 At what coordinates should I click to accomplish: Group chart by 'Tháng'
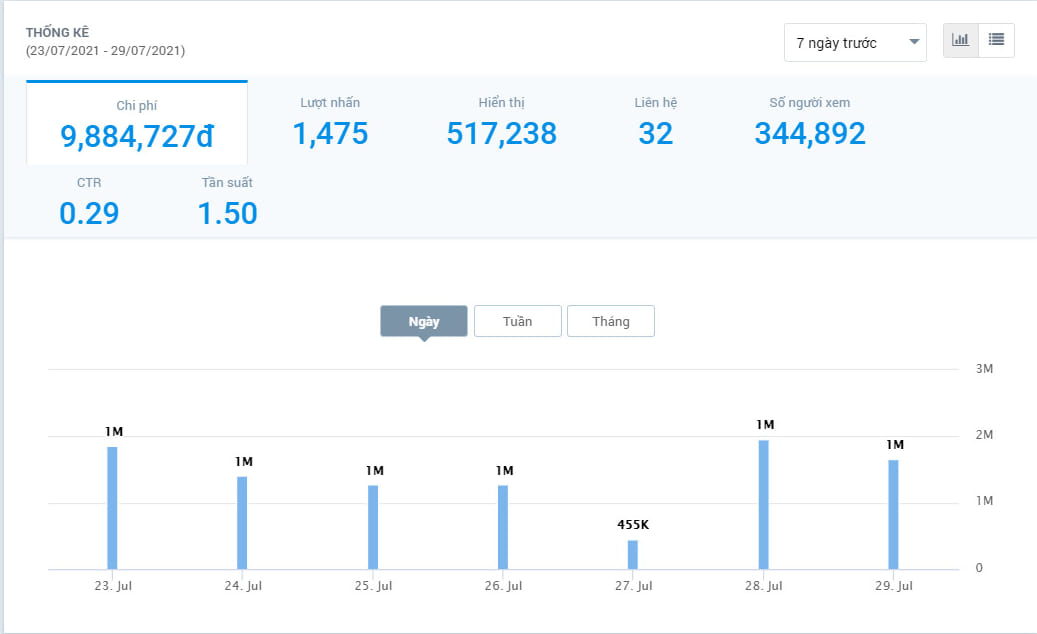pyautogui.click(x=610, y=321)
